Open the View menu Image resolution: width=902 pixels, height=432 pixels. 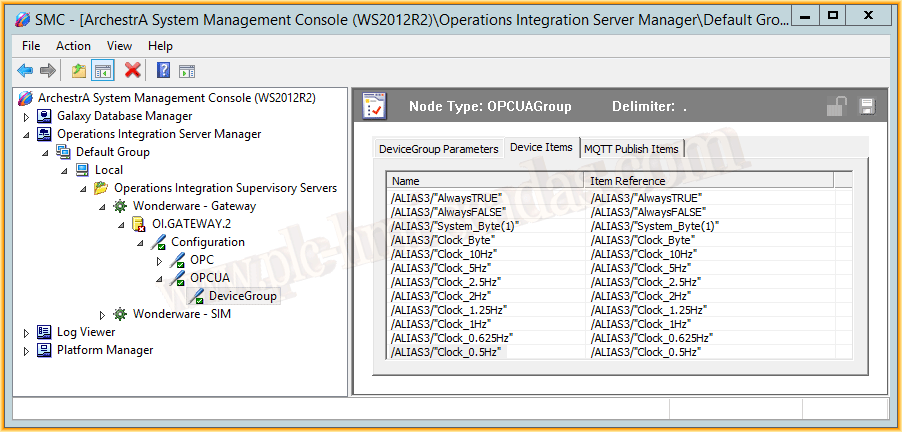coord(119,46)
